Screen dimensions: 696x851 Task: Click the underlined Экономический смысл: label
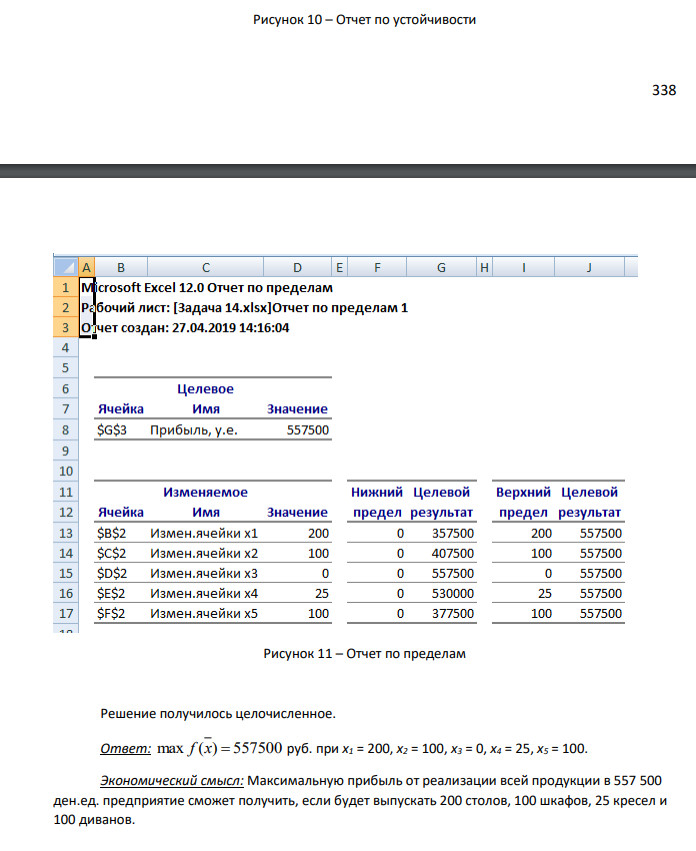coord(172,780)
